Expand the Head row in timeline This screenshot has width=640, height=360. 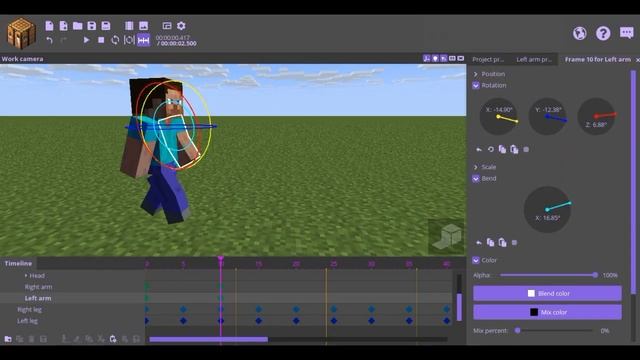tap(26, 276)
